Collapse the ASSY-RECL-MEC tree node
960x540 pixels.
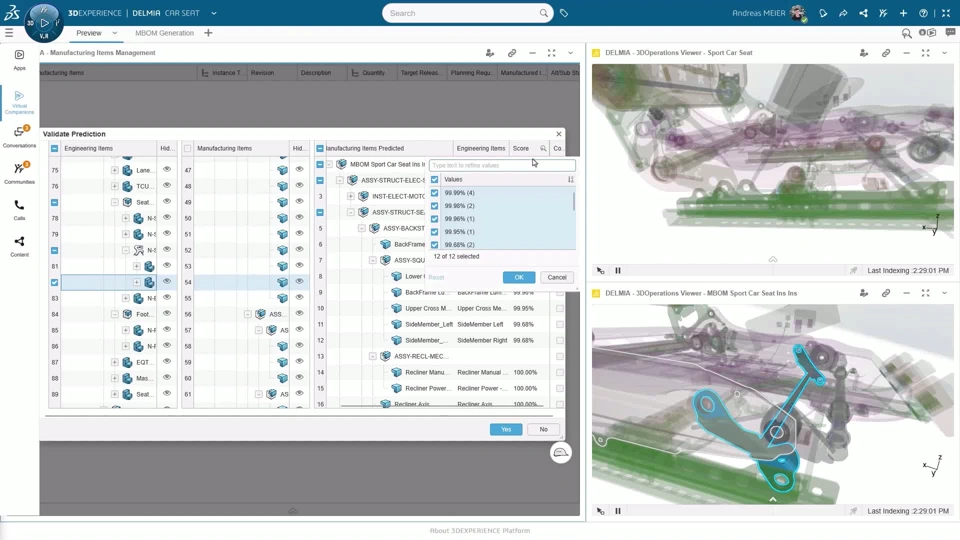(373, 356)
